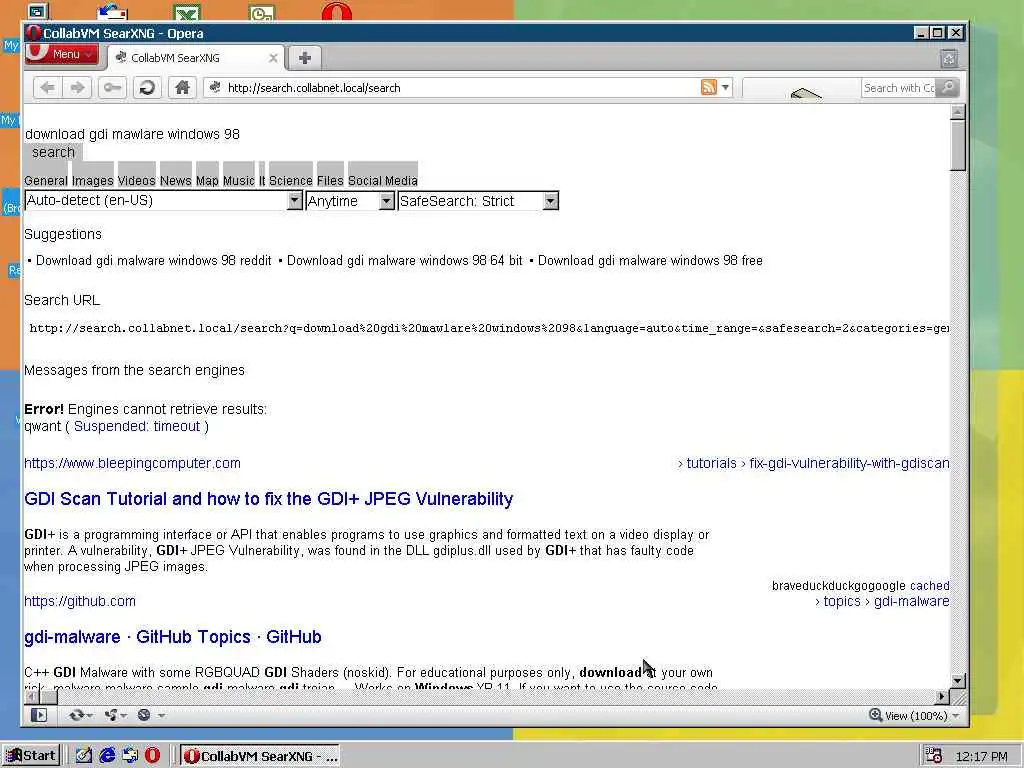This screenshot has height=768, width=1024.
Task: Click the RSS feed icon in address bar
Action: pyautogui.click(x=709, y=87)
